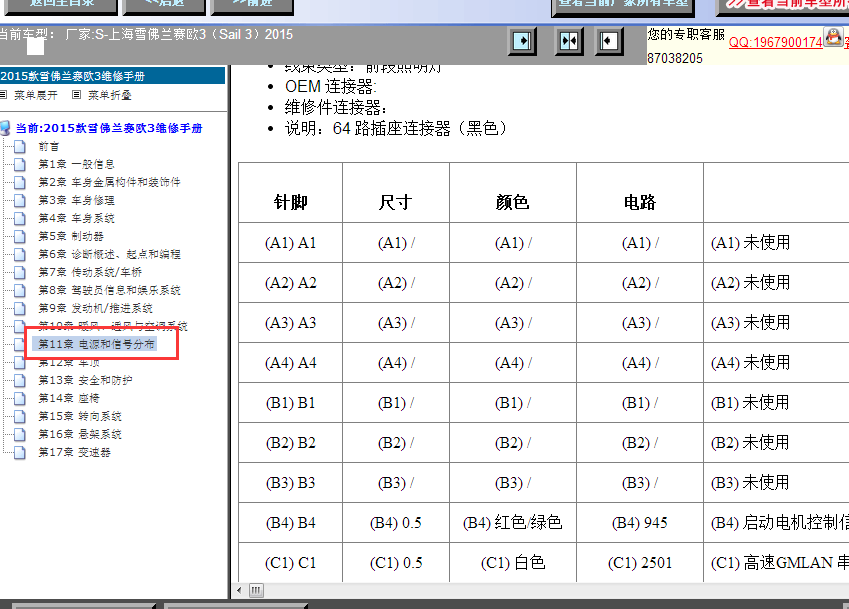The width and height of the screenshot is (849, 609).
Task: Click the page icon beside 第14章 座椅
Action: pos(19,398)
